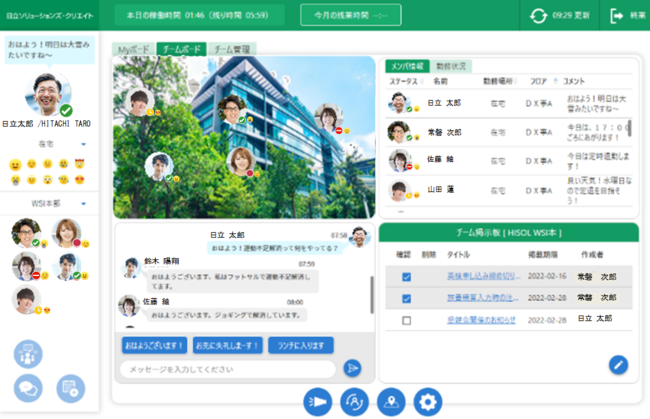
Task: Sort member list by フロア column arrow
Action: [555, 81]
